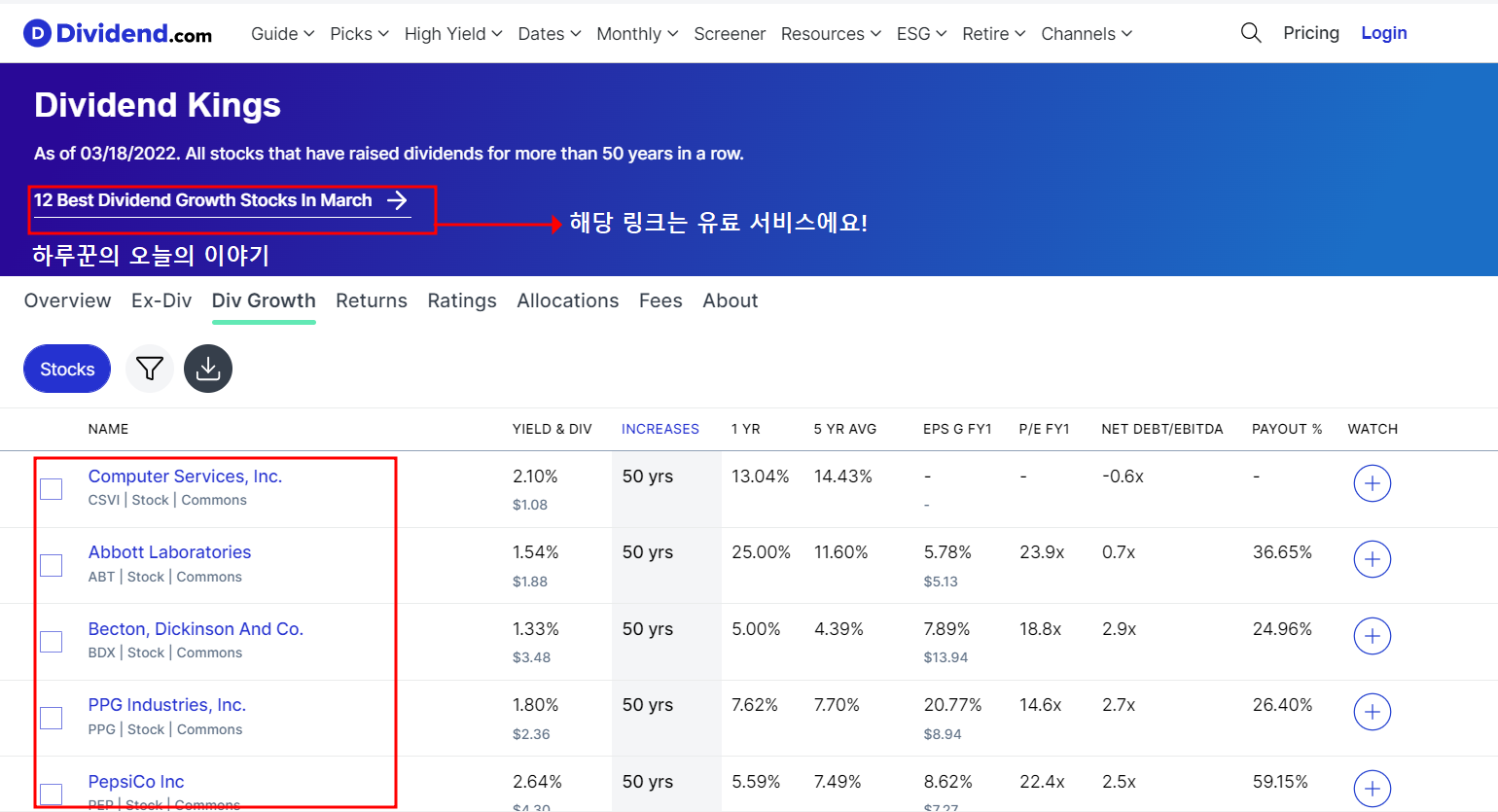Image resolution: width=1498 pixels, height=812 pixels.
Task: Open the Dividend.com home logo
Action: click(x=118, y=34)
